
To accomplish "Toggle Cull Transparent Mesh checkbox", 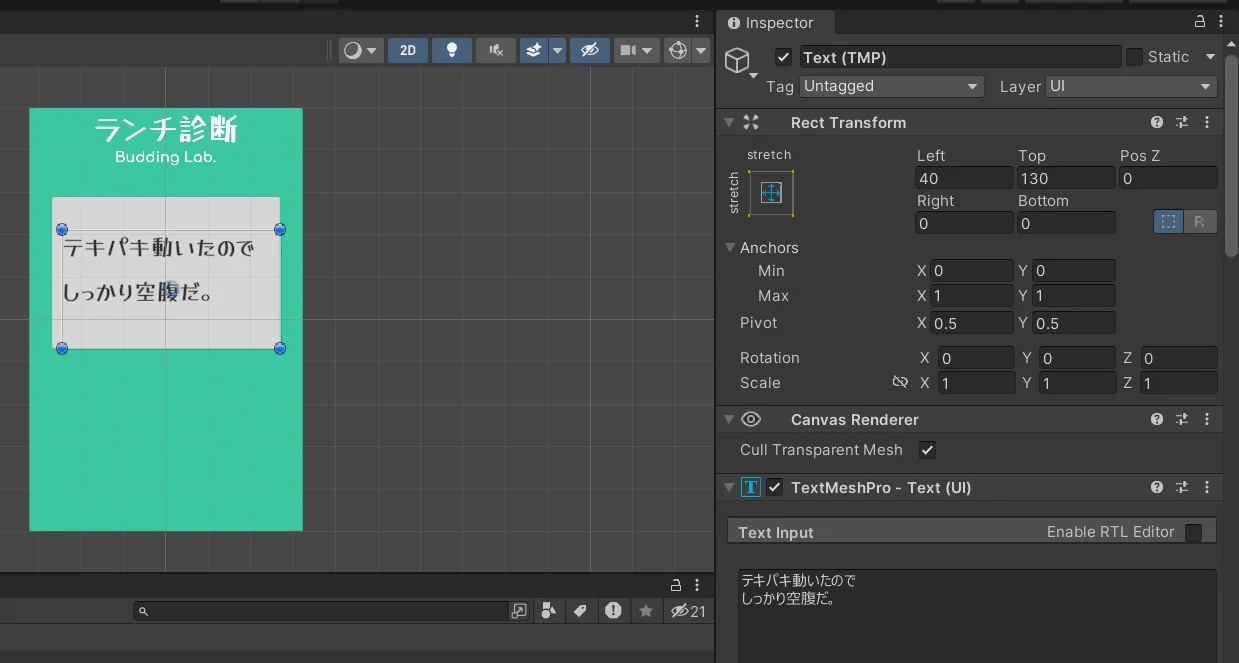I will coord(927,450).
